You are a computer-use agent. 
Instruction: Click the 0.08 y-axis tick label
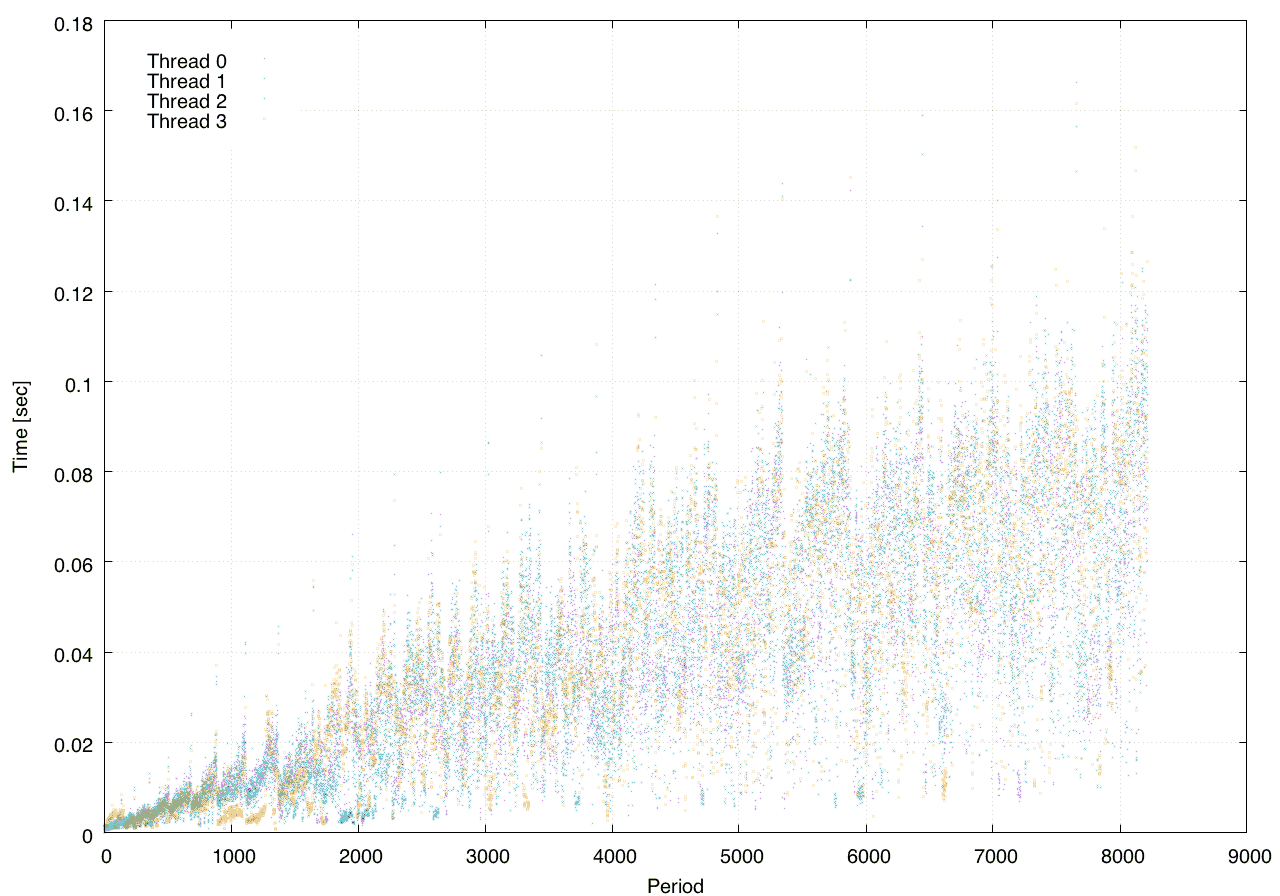pos(74,473)
